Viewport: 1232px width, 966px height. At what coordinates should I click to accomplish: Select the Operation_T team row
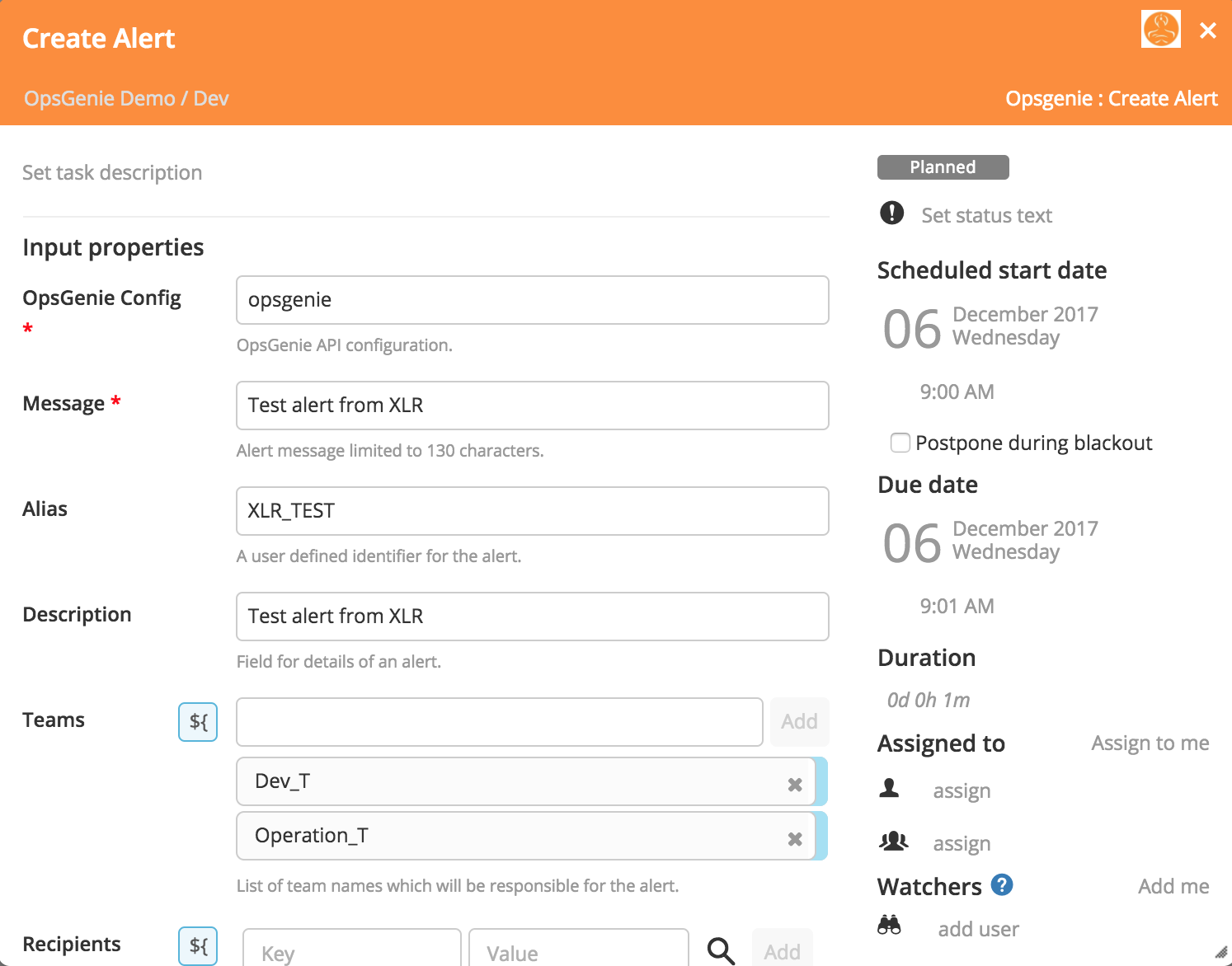(x=525, y=836)
